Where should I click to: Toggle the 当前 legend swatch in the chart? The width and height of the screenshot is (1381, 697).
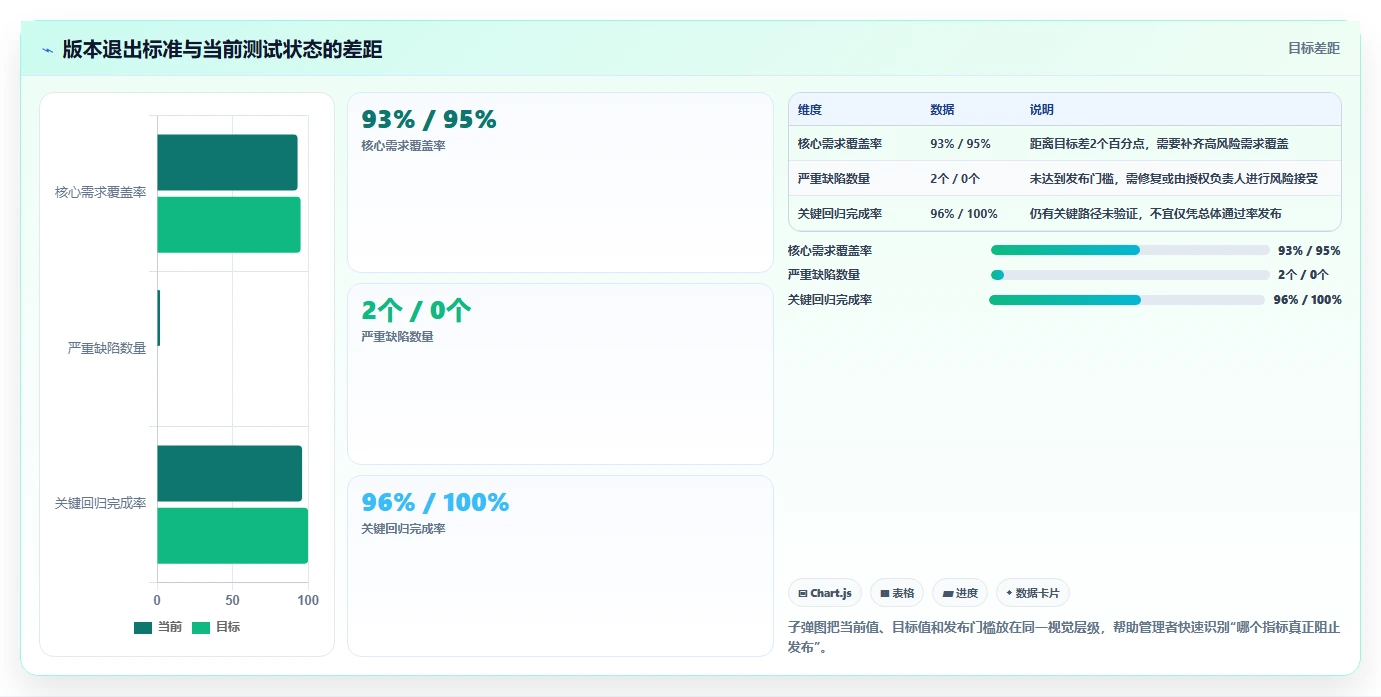pyautogui.click(x=143, y=628)
